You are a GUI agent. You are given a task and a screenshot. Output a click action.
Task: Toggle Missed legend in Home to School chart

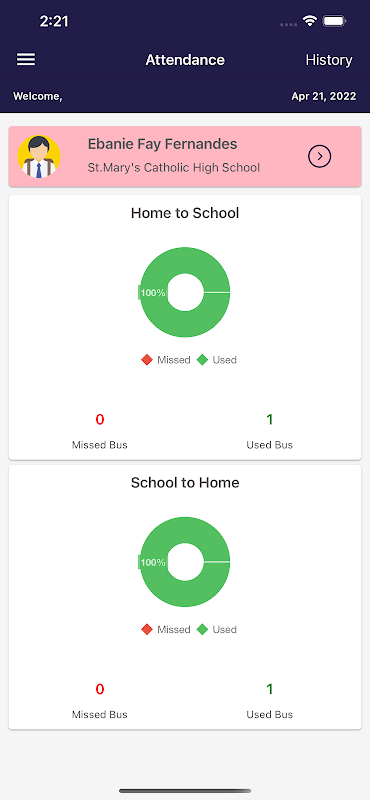pyautogui.click(x=166, y=360)
